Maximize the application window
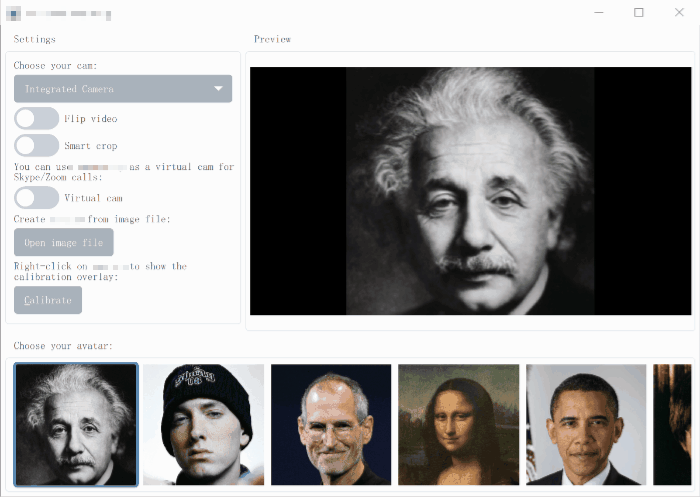This screenshot has width=700, height=497. point(639,13)
